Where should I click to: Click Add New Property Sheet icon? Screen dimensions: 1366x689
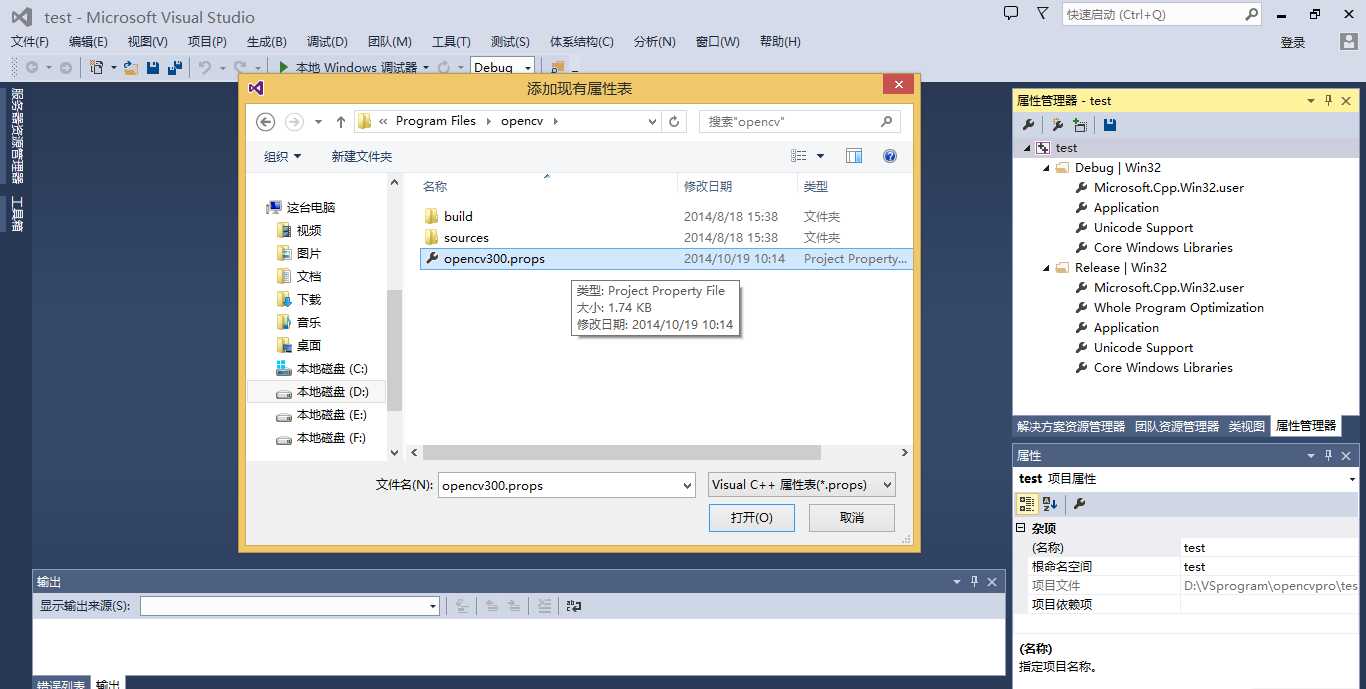pos(1057,125)
